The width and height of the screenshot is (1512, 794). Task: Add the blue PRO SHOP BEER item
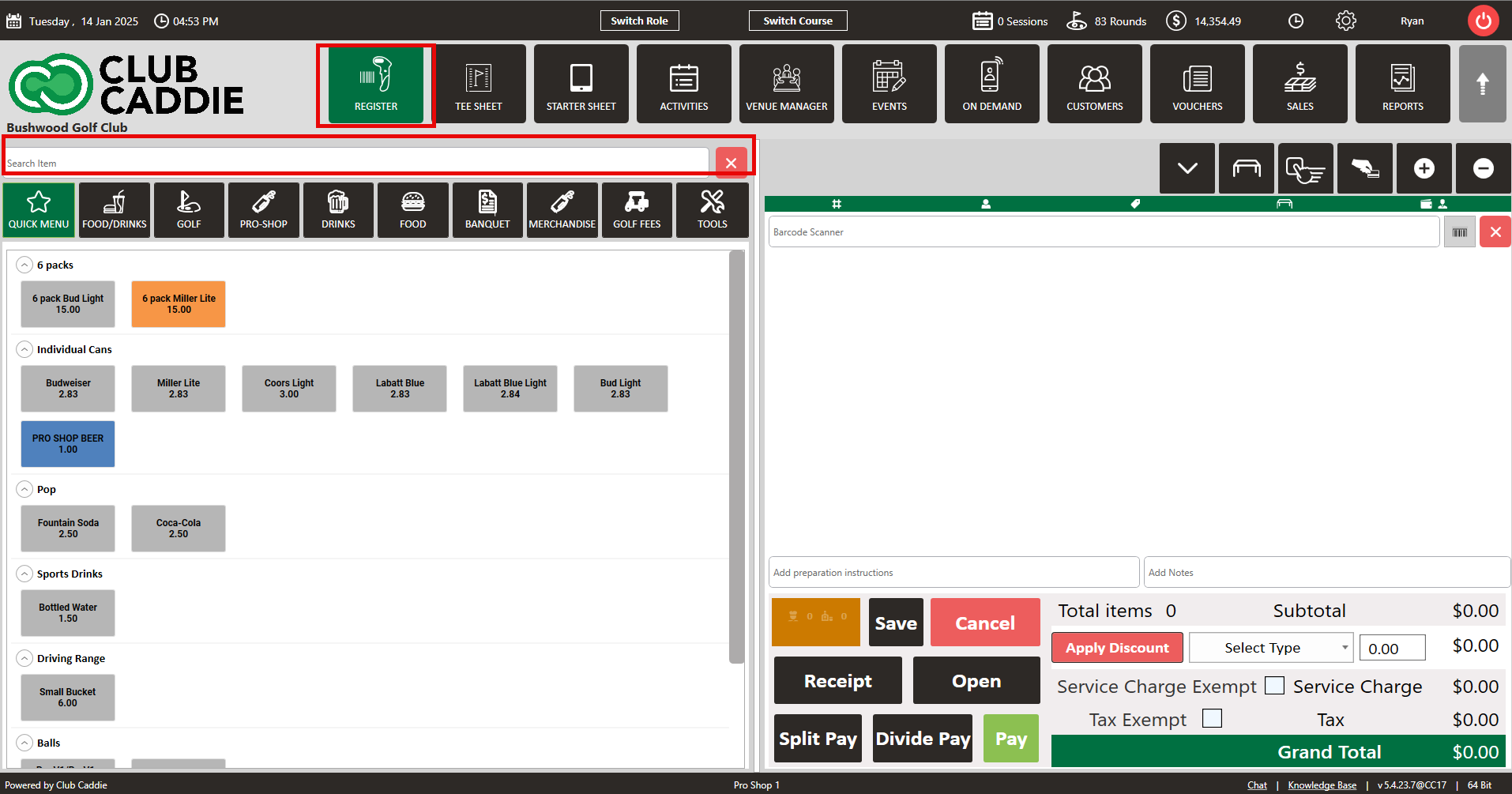tap(68, 444)
